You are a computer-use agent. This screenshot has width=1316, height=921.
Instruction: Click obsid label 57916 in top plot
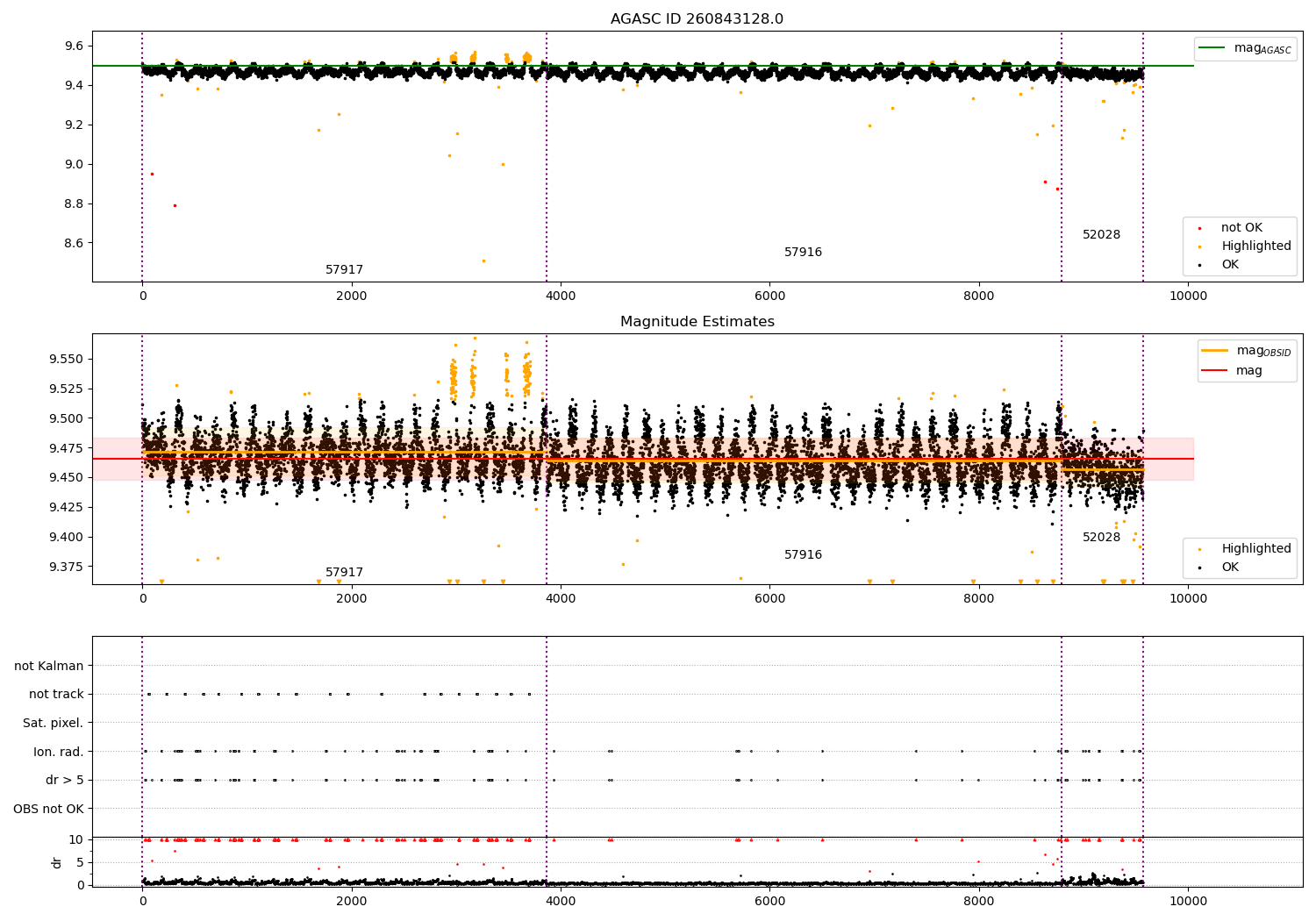coord(803,253)
